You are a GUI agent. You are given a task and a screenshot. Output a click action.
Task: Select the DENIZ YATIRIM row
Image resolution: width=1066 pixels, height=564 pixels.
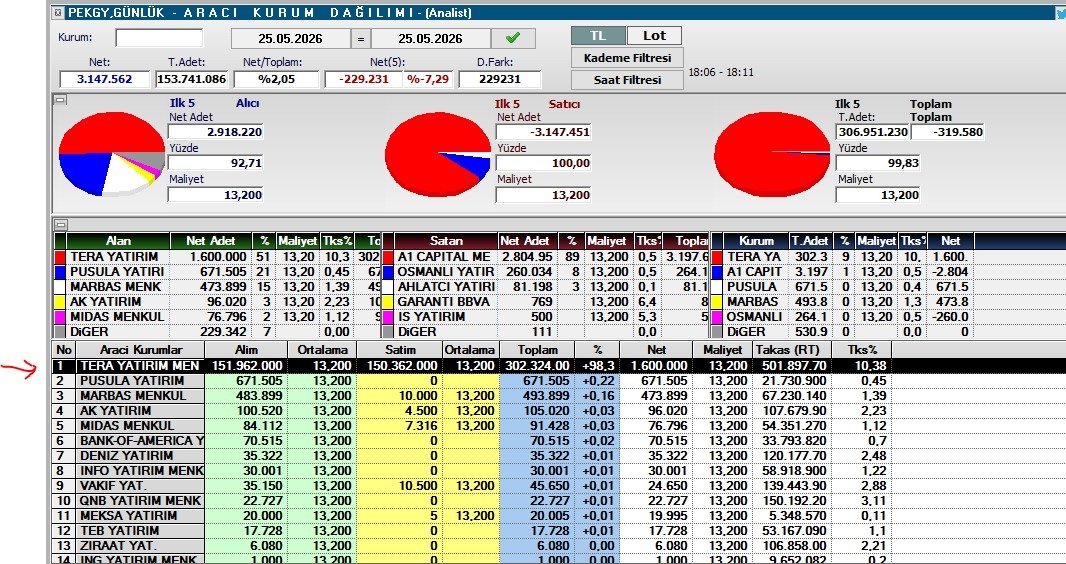(472, 455)
